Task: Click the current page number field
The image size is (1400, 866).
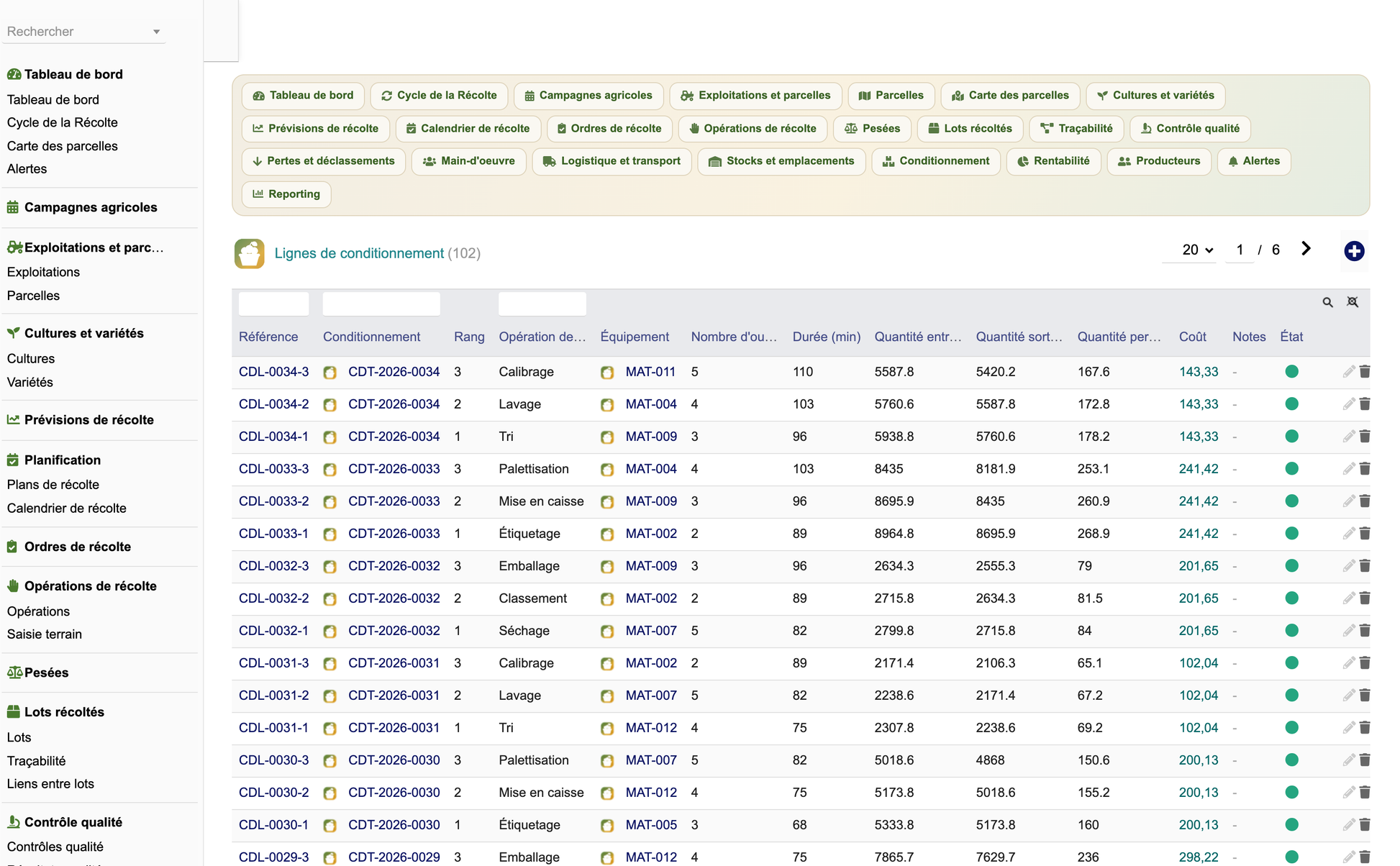Action: click(1240, 250)
